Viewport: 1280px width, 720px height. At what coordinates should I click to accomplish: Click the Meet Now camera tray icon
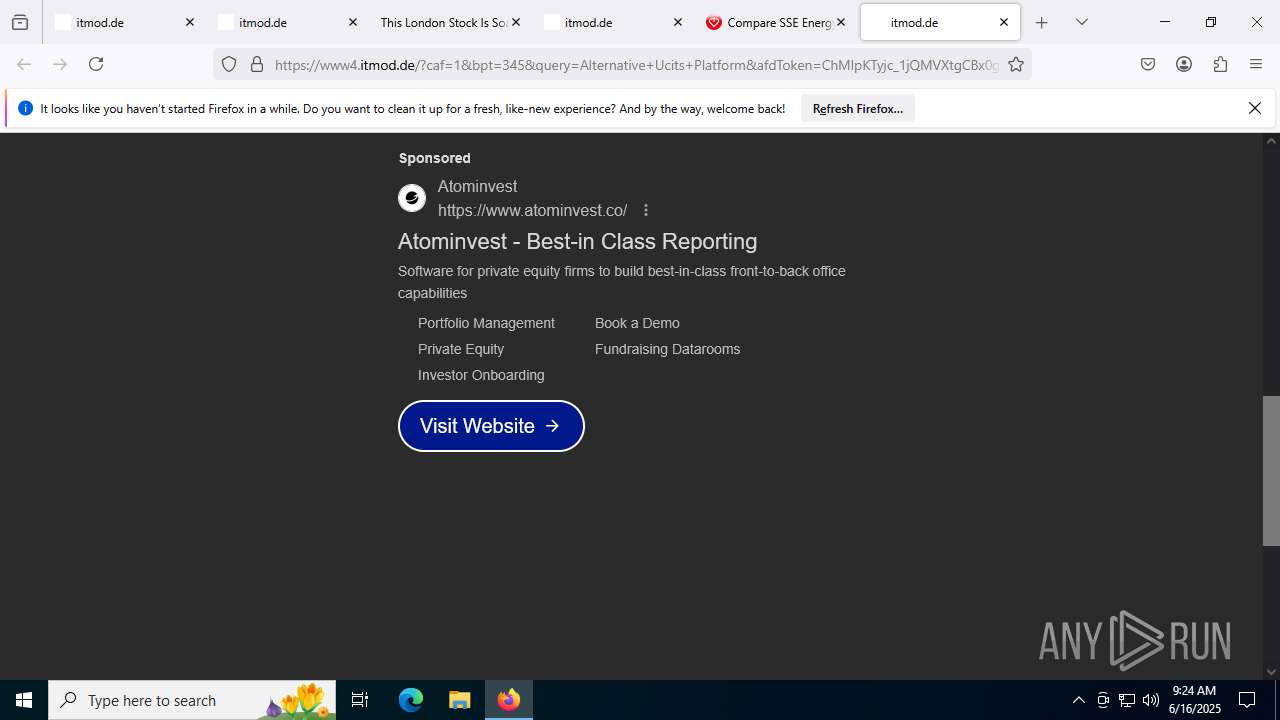pos(1103,700)
